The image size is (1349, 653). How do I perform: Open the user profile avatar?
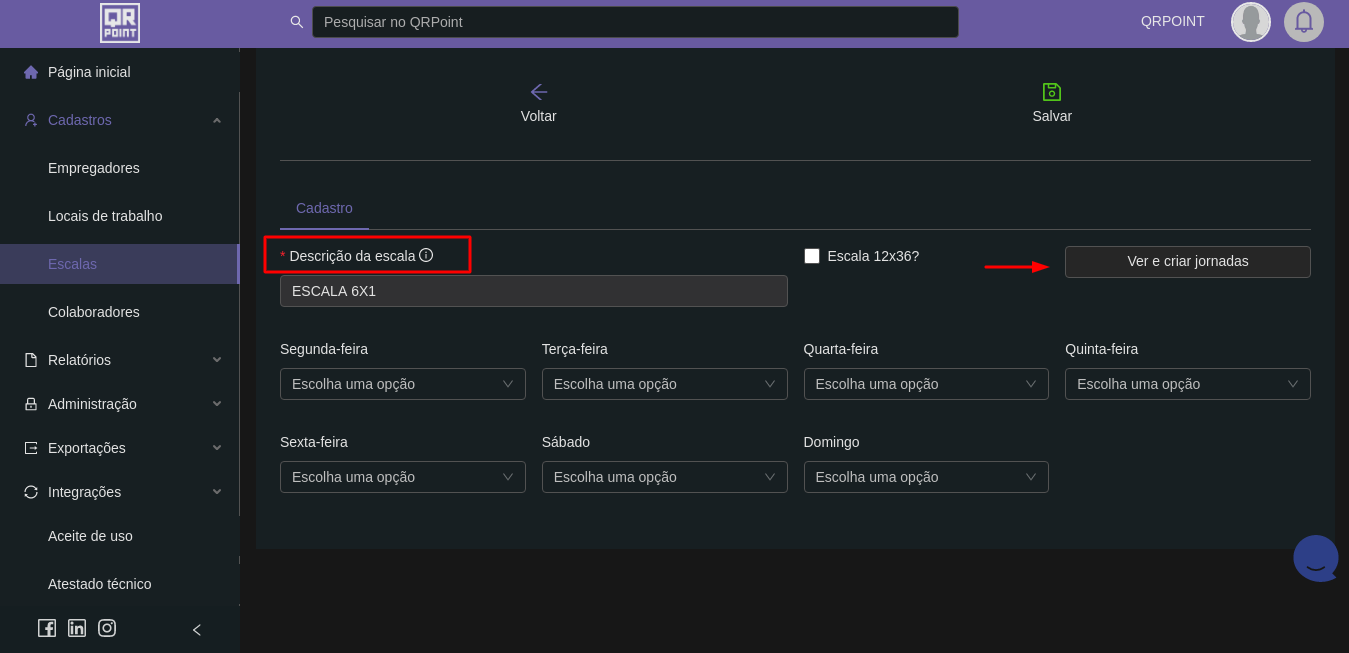coord(1250,22)
